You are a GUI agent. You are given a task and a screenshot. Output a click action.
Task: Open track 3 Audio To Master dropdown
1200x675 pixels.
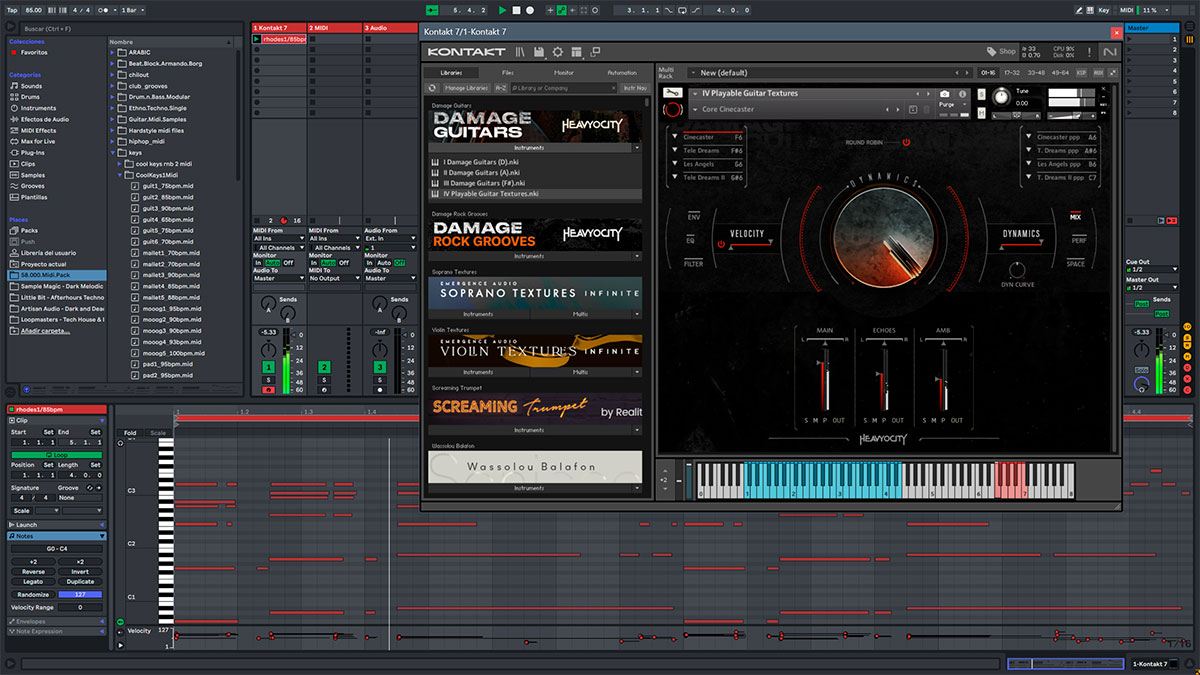tap(390, 278)
